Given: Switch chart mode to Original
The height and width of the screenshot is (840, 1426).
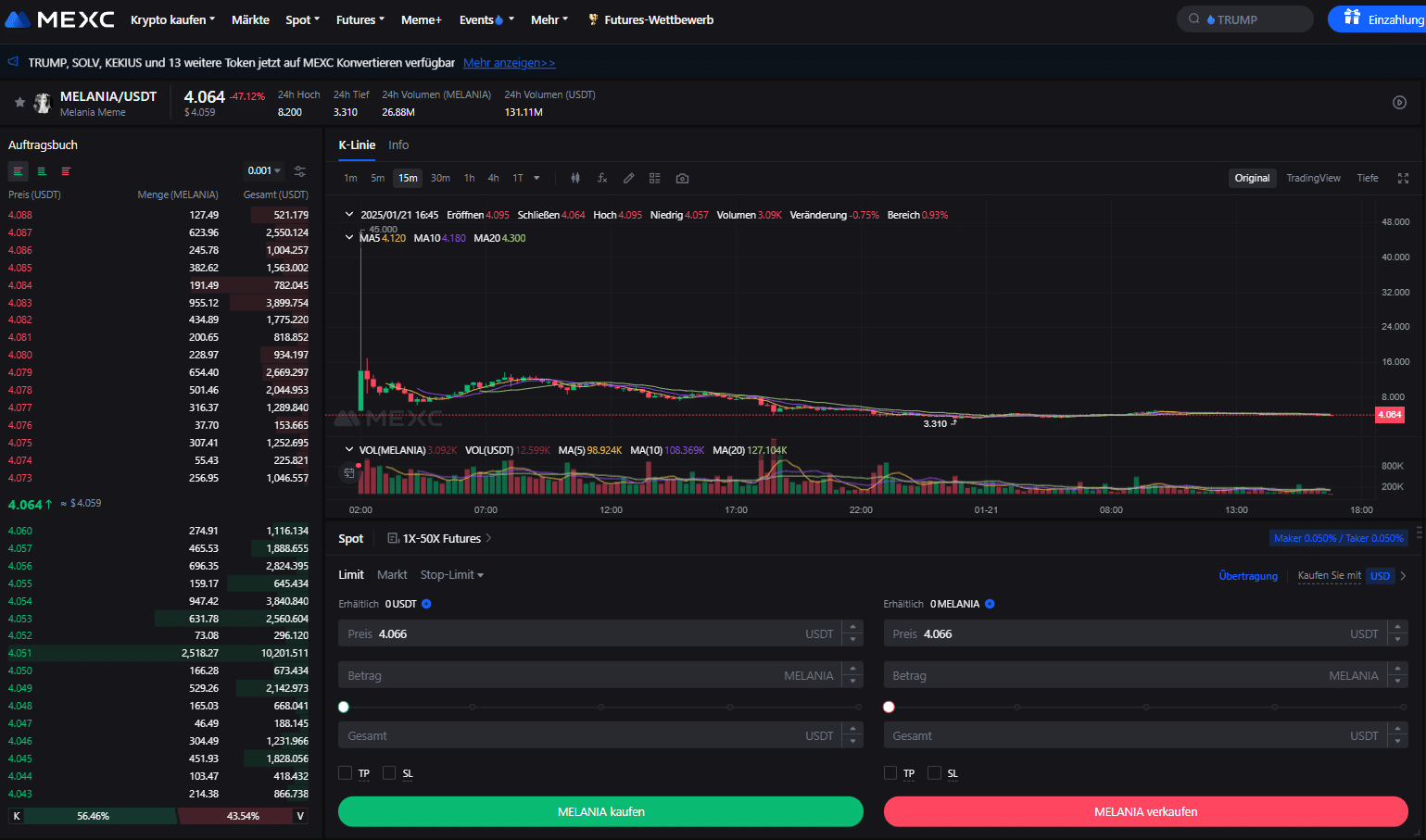Looking at the screenshot, I should pos(1252,178).
